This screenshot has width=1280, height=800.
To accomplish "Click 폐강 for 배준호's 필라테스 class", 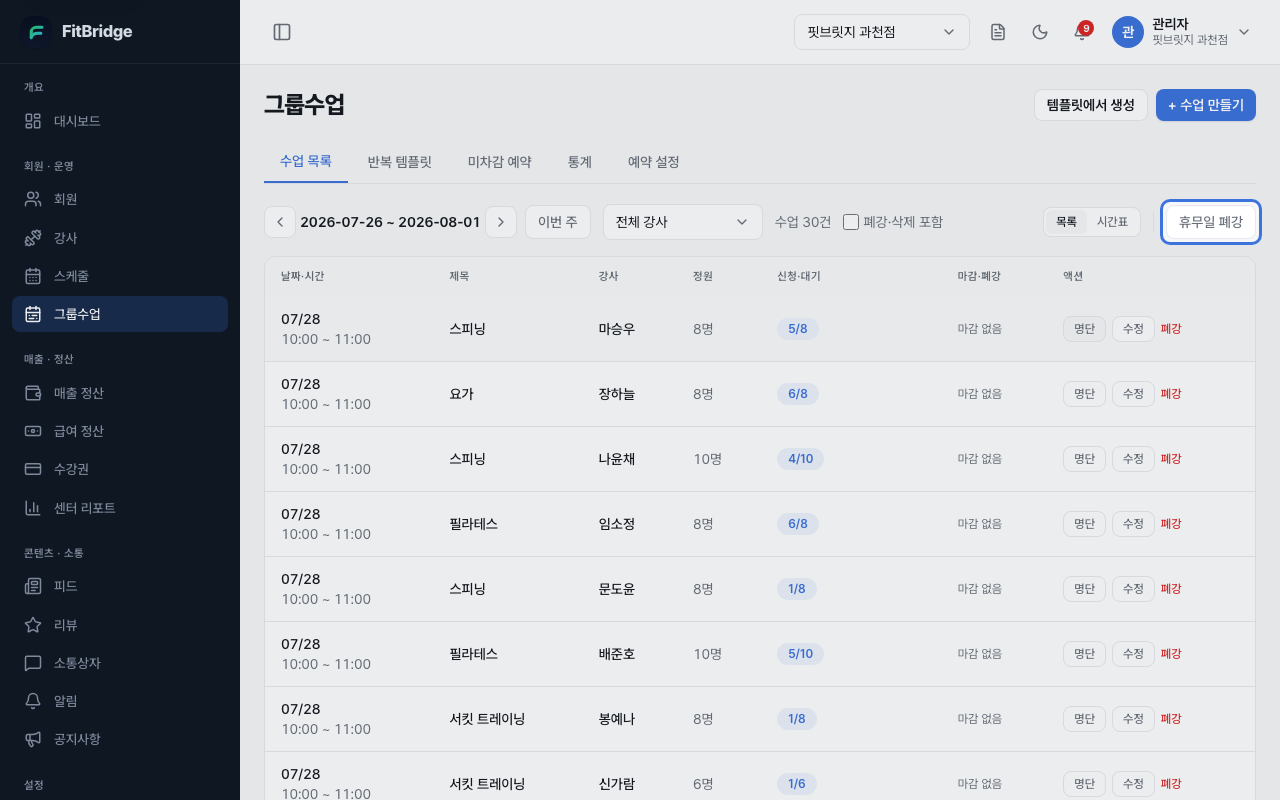I will click(1171, 654).
